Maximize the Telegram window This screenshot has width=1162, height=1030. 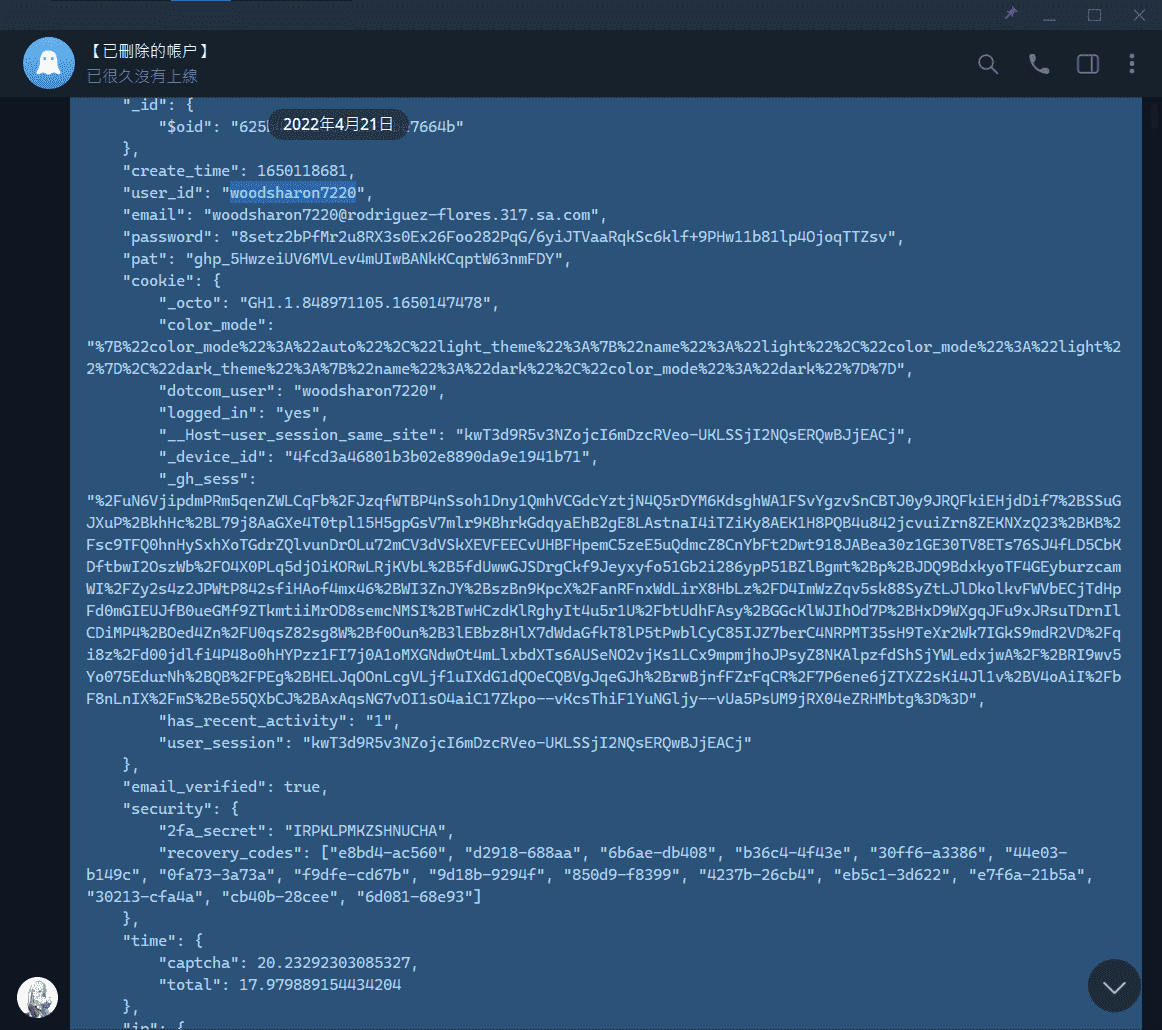point(1094,14)
